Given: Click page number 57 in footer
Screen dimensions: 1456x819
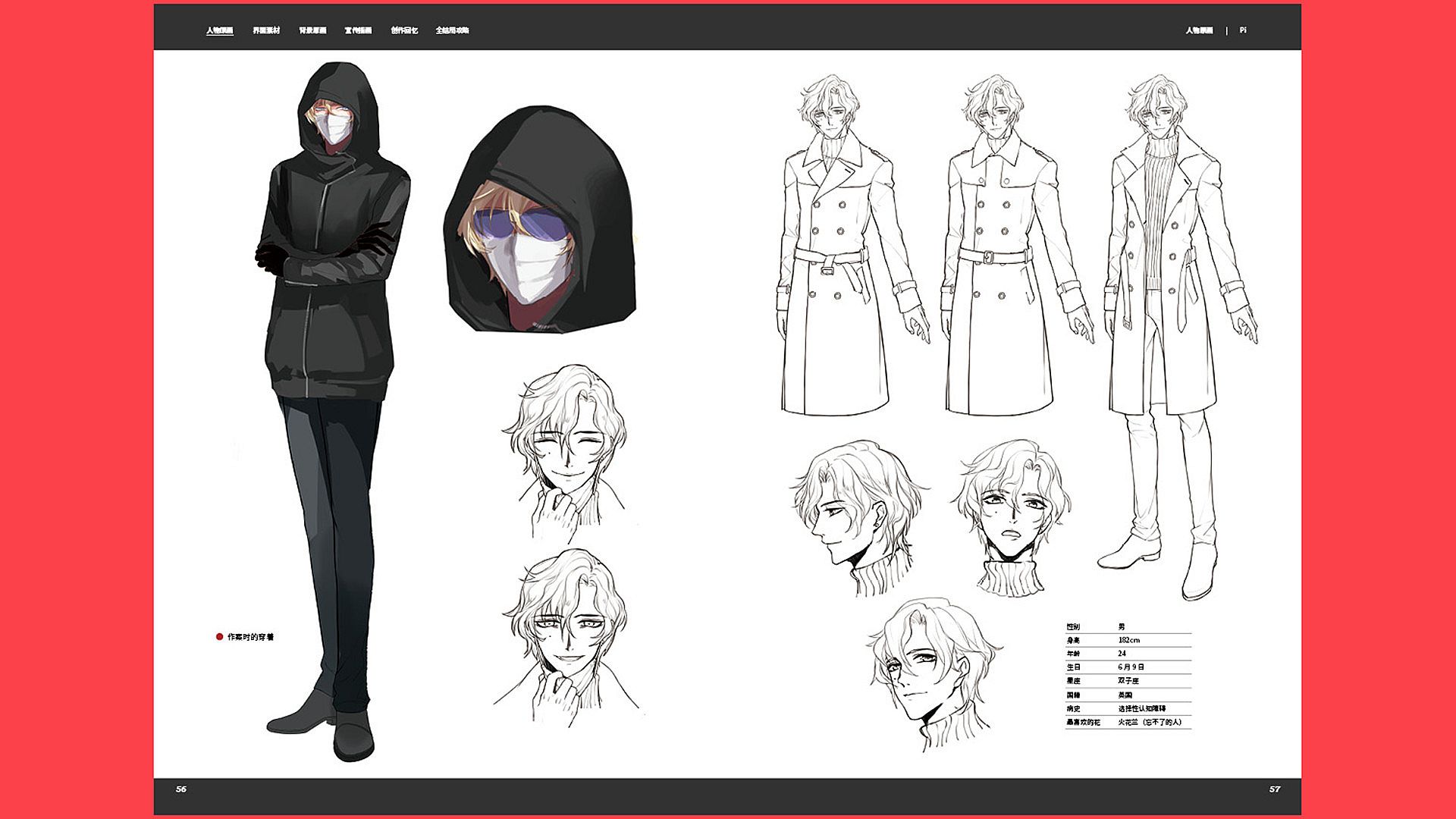Looking at the screenshot, I should (1274, 789).
